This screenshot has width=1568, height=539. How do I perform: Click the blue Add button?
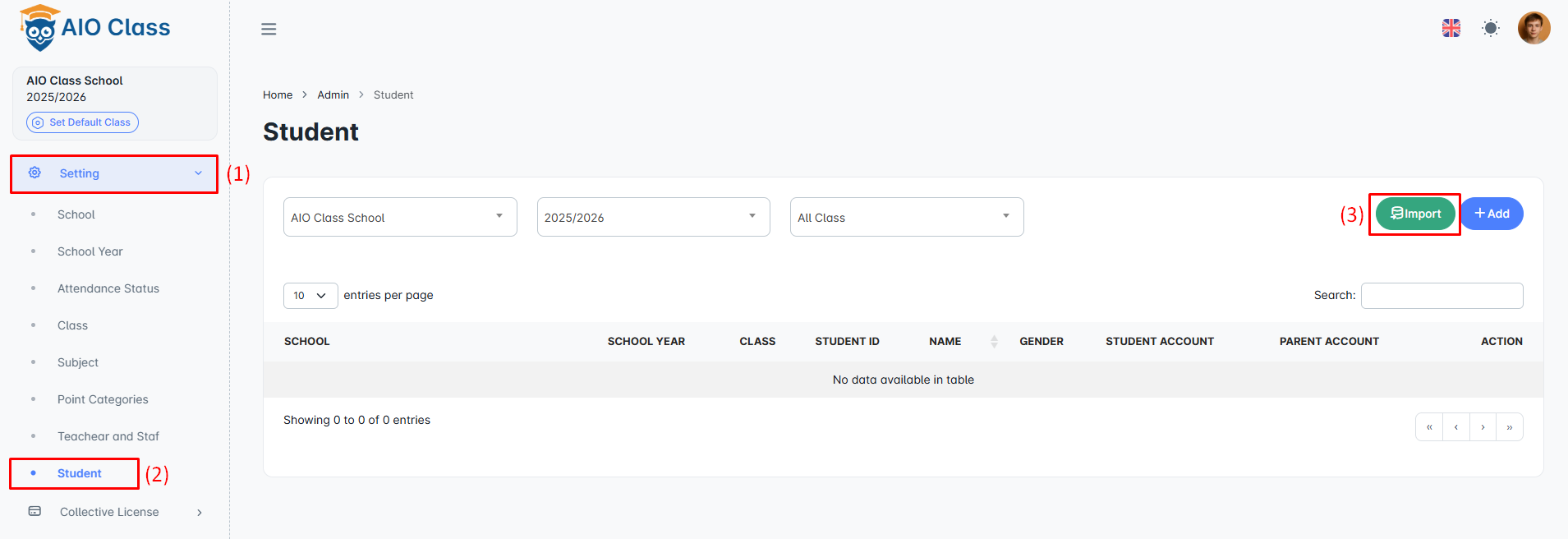click(x=1492, y=214)
